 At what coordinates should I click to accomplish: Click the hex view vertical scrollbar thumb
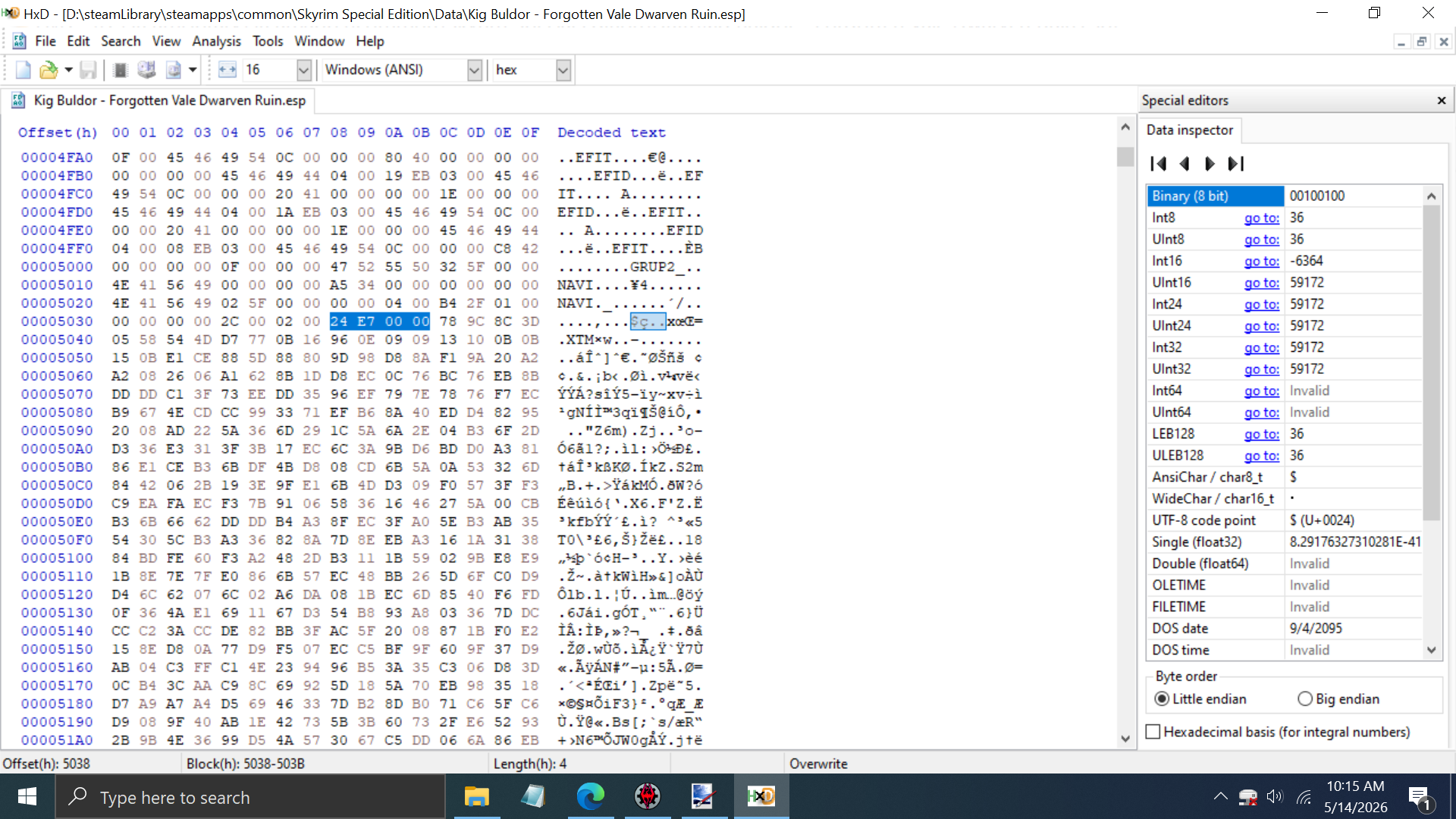pos(1125,157)
